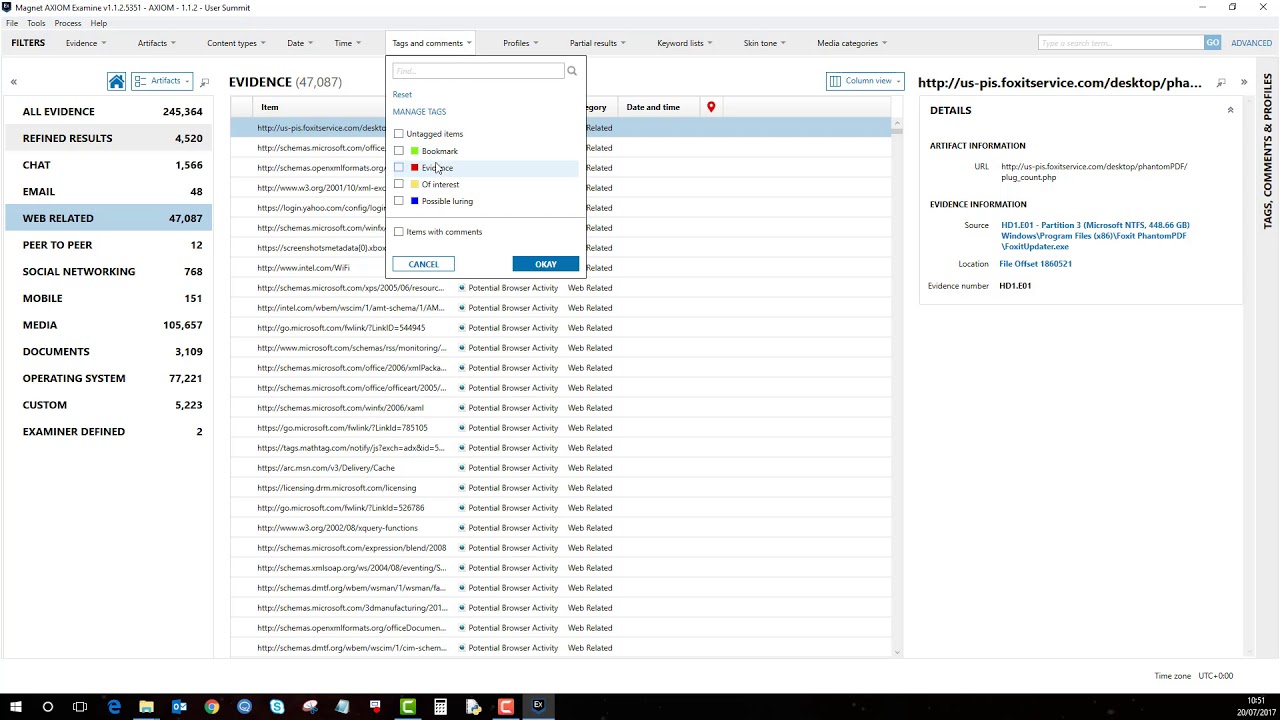
Task: Click the search term input field
Action: pyautogui.click(x=1121, y=42)
